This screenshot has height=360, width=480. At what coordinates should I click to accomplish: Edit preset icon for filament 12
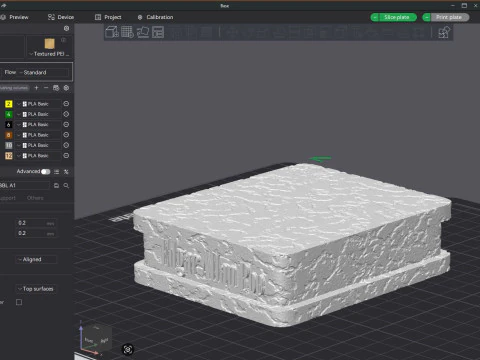pos(66,155)
